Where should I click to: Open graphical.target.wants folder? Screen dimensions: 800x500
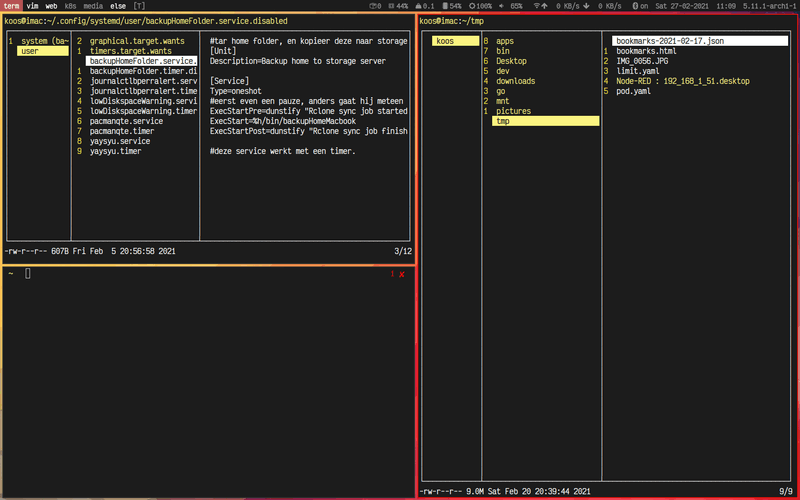pyautogui.click(x=137, y=41)
